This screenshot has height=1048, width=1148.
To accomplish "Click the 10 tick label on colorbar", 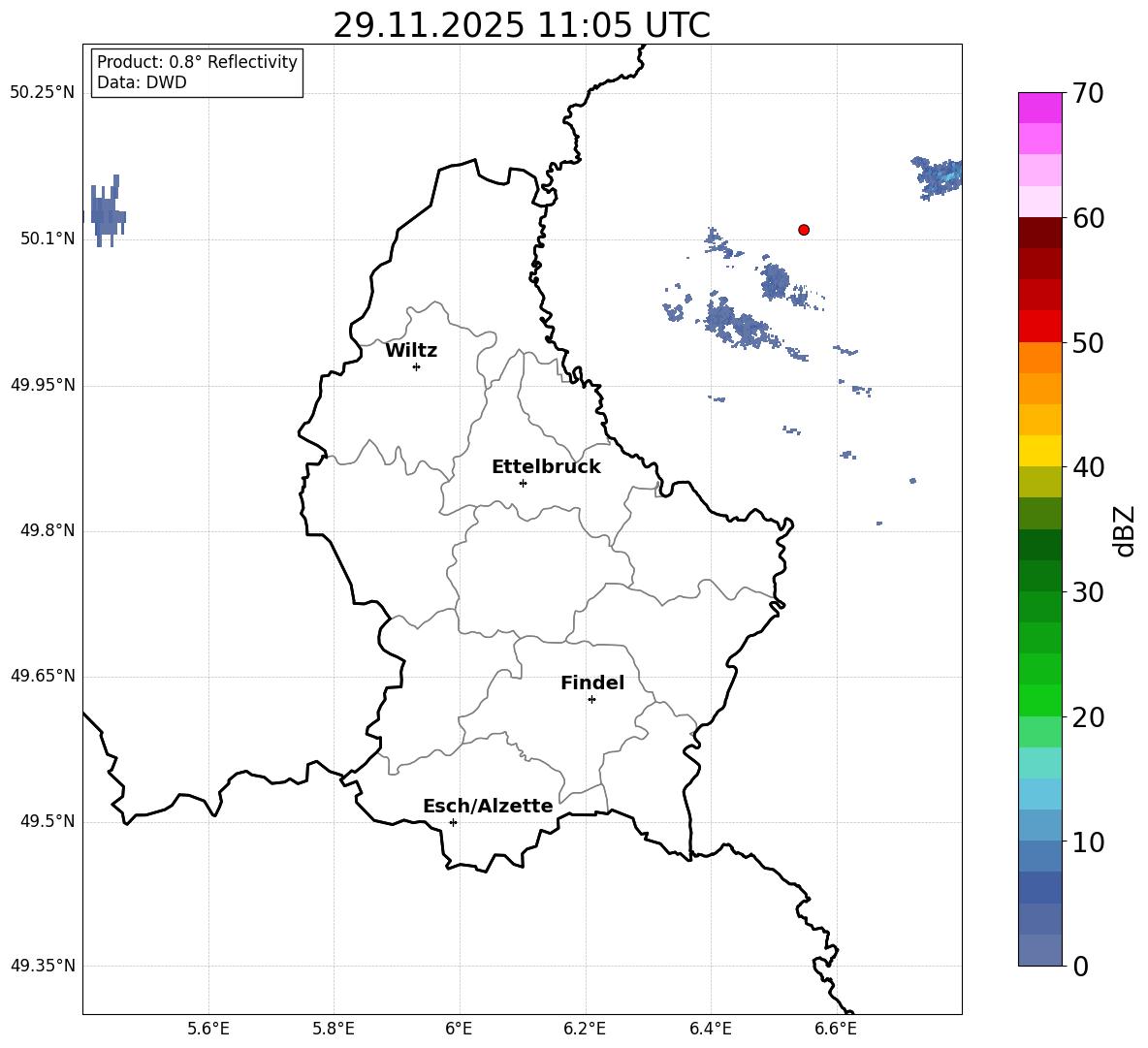I will [1088, 842].
